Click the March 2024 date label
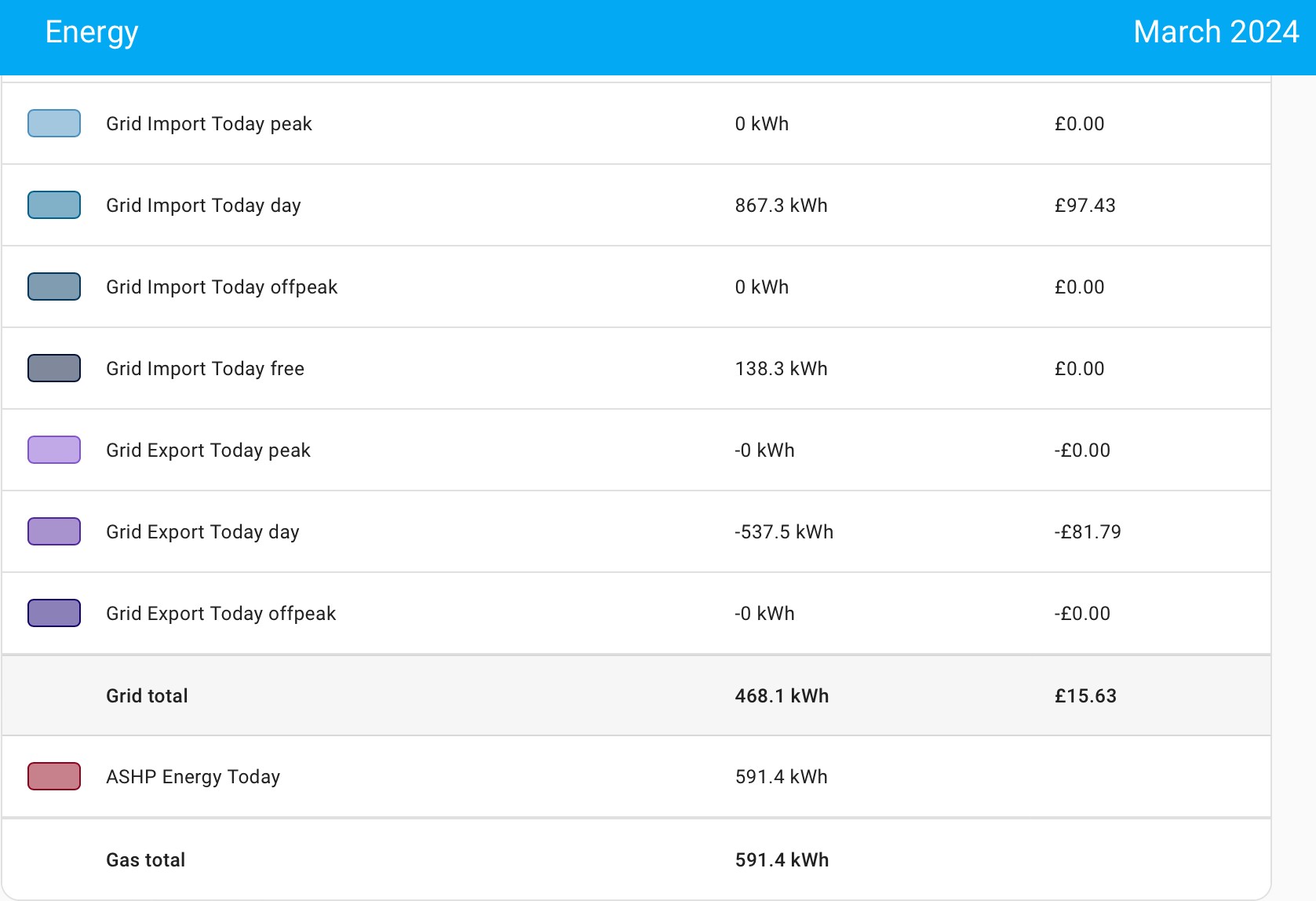This screenshot has width=1316, height=901. [x=1216, y=32]
